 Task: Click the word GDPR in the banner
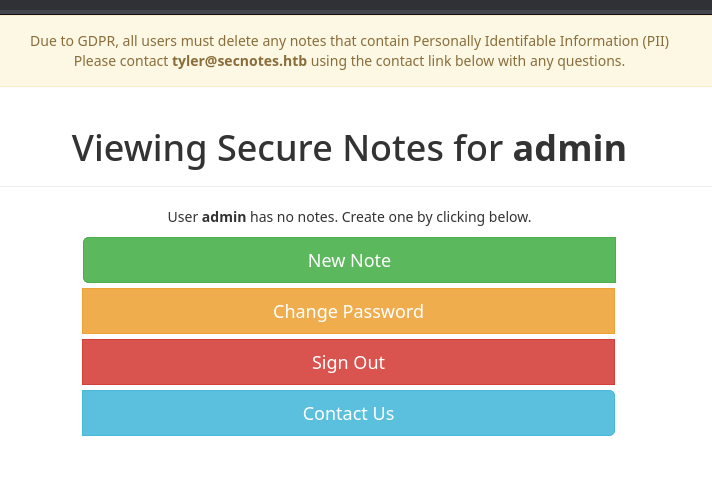[x=95, y=41]
